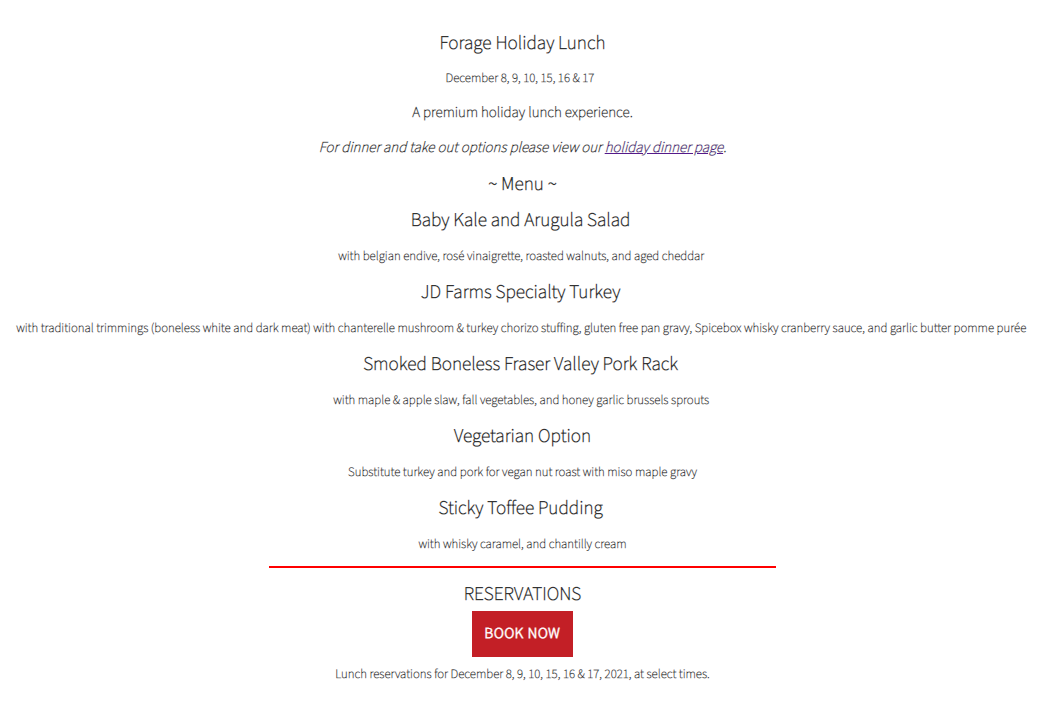Click the Sticky Toffee Pudding heading
The height and width of the screenshot is (704, 1042).
coord(521,508)
